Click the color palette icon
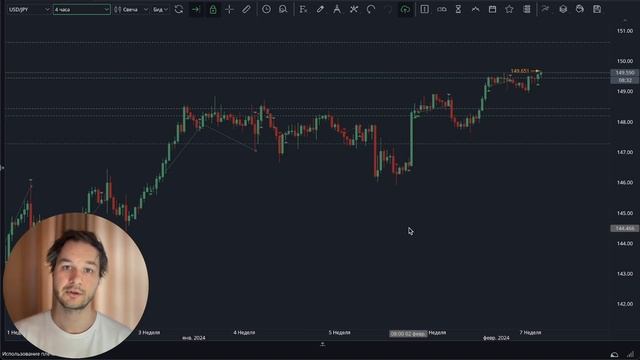 [580, 9]
